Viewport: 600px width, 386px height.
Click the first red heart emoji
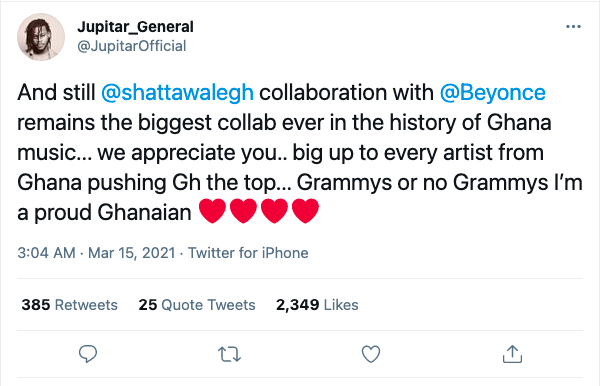pos(213,211)
